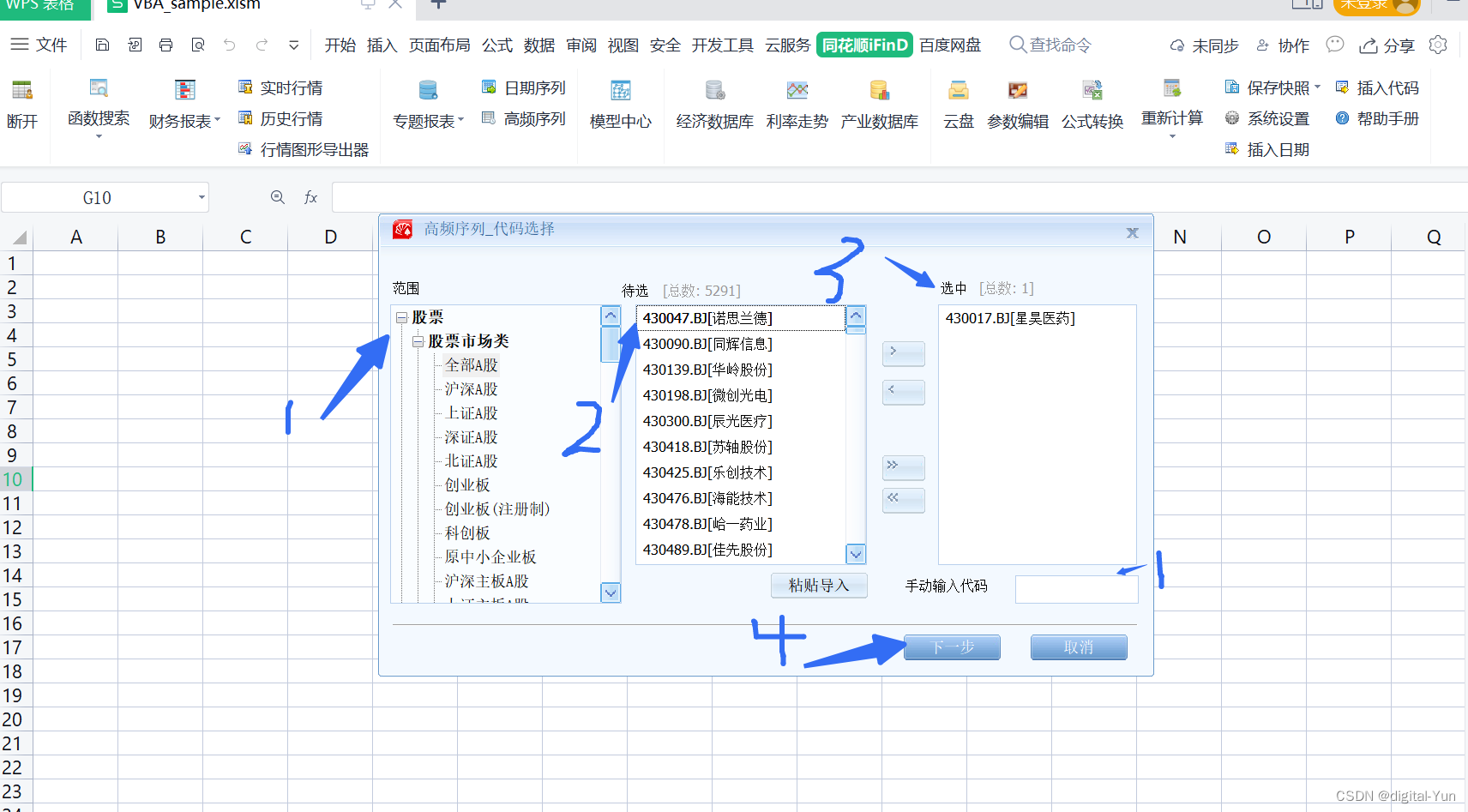Image resolution: width=1468 pixels, height=812 pixels.
Task: Click the 查找命令 search box
Action: pyautogui.click(x=1050, y=45)
